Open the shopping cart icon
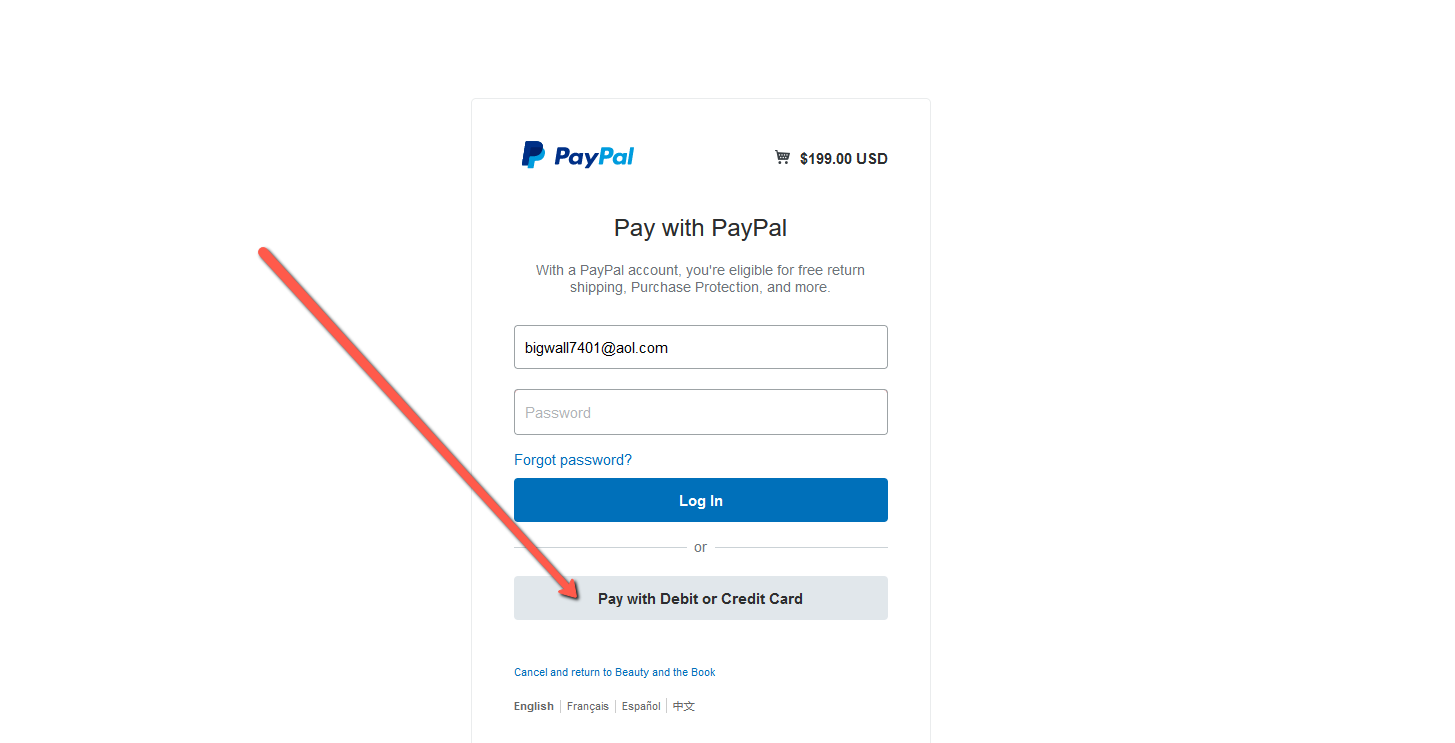This screenshot has height=743, width=1455. click(783, 157)
